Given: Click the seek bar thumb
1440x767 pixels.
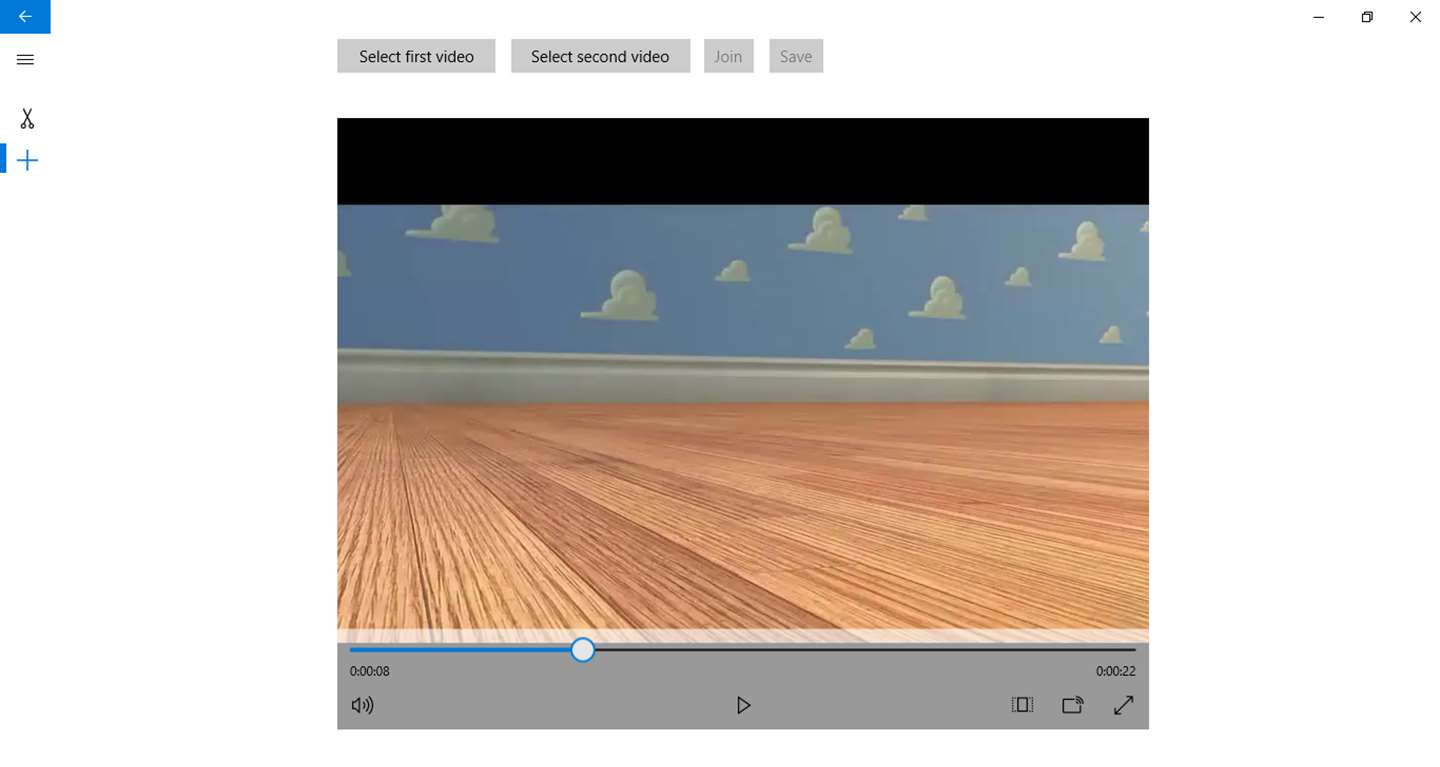Looking at the screenshot, I should pyautogui.click(x=583, y=650).
